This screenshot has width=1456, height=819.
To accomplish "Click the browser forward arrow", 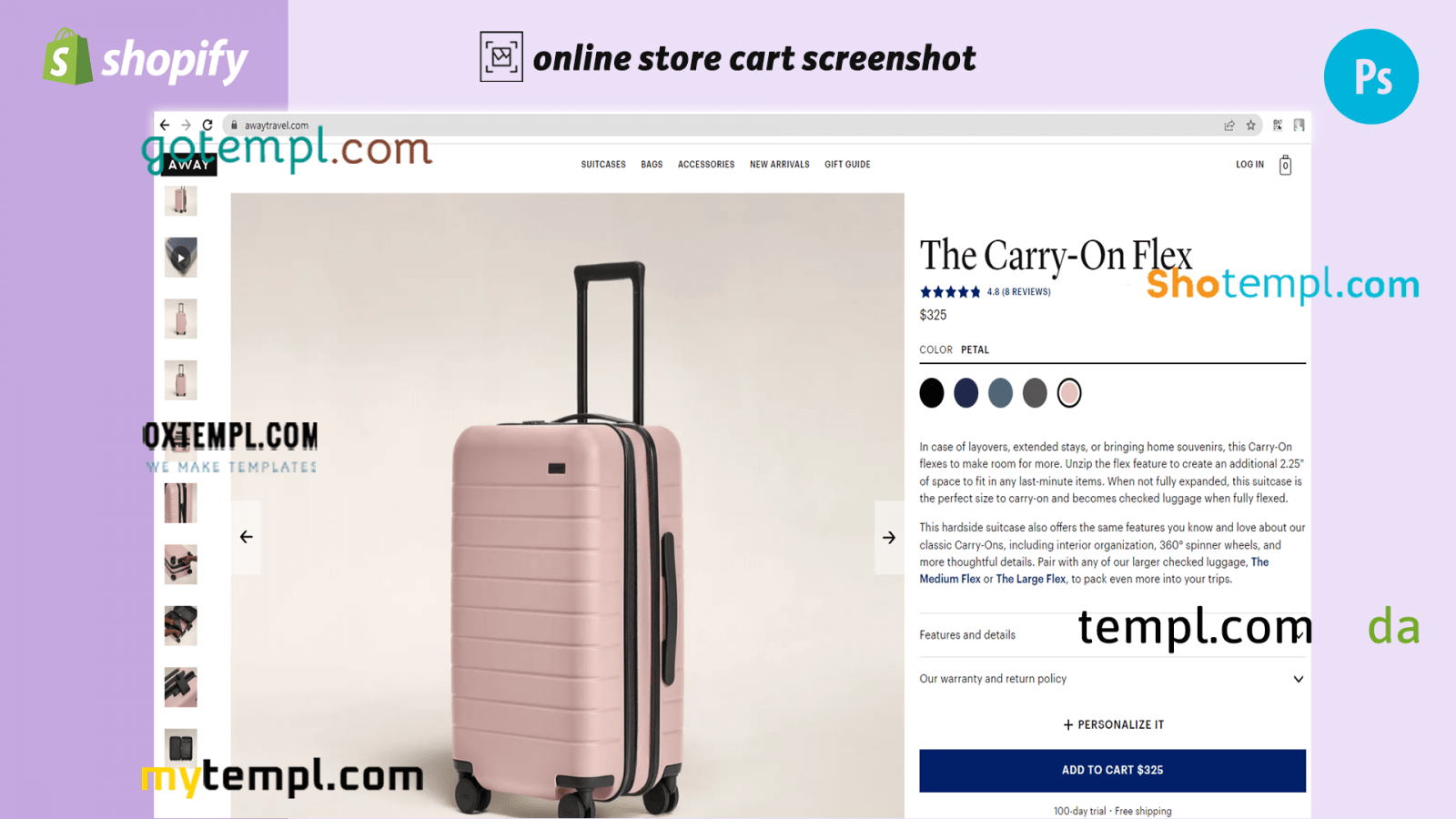I will (186, 125).
